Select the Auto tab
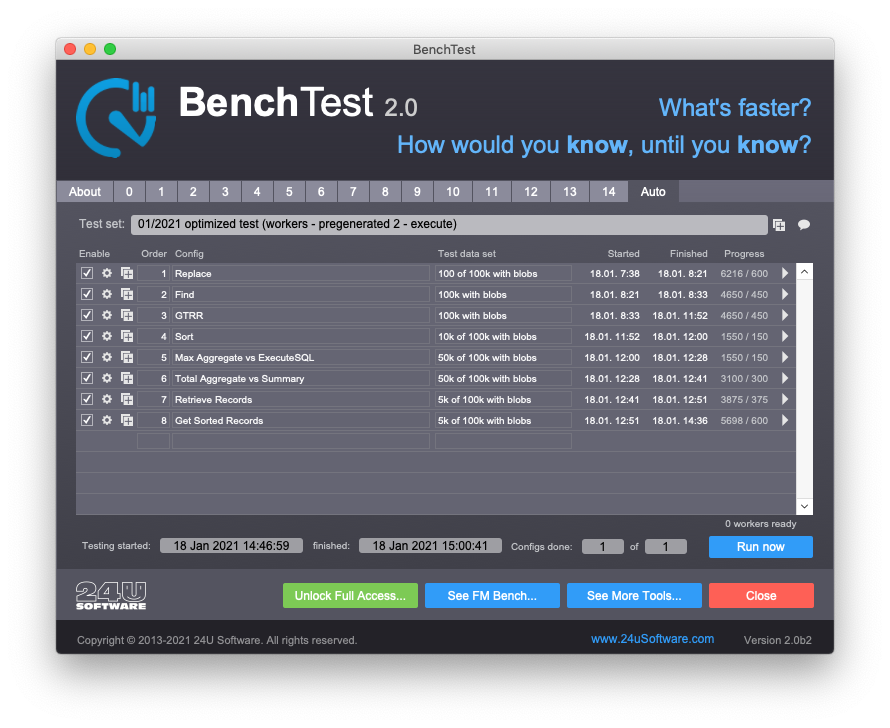The height and width of the screenshot is (728, 890). click(x=653, y=192)
